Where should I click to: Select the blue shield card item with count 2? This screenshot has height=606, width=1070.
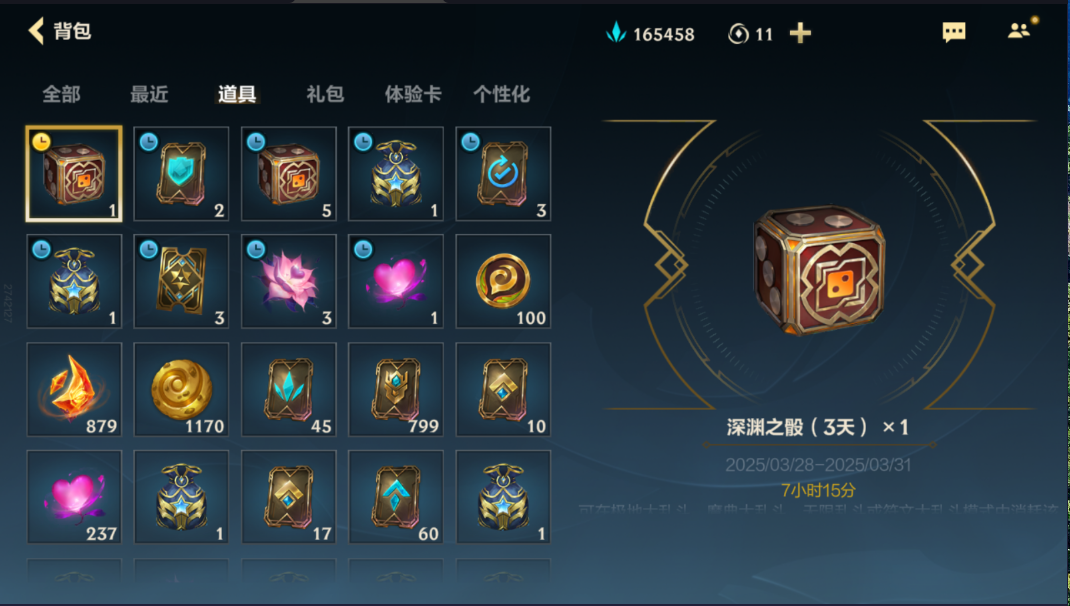pos(181,173)
